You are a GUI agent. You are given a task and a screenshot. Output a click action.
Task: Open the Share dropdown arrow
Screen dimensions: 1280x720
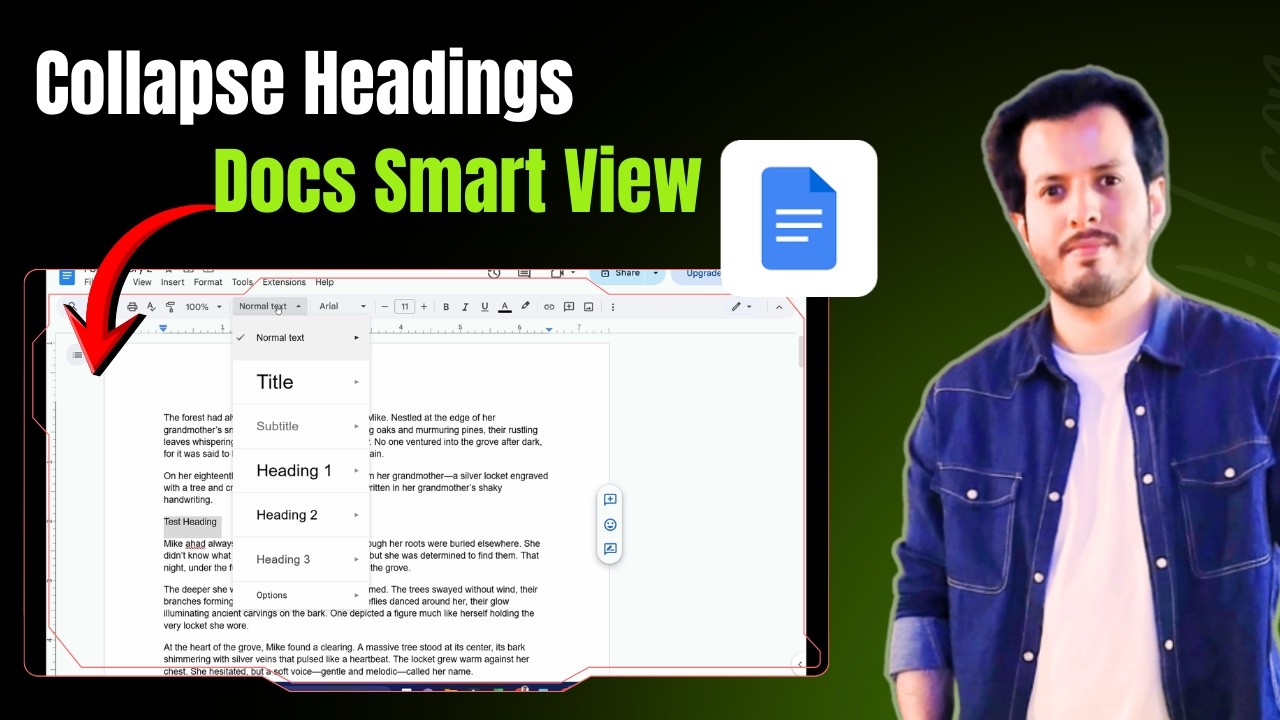click(x=656, y=273)
